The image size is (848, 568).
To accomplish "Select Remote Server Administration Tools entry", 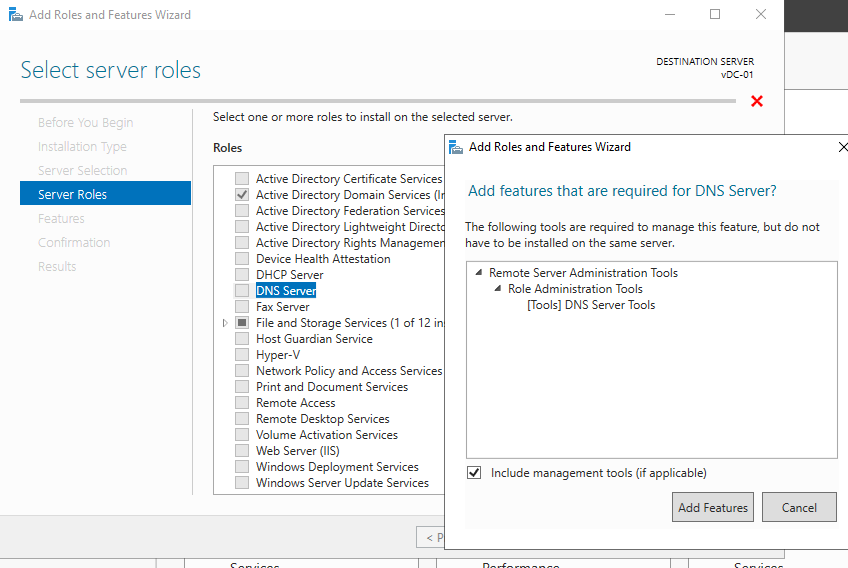I will click(x=583, y=273).
